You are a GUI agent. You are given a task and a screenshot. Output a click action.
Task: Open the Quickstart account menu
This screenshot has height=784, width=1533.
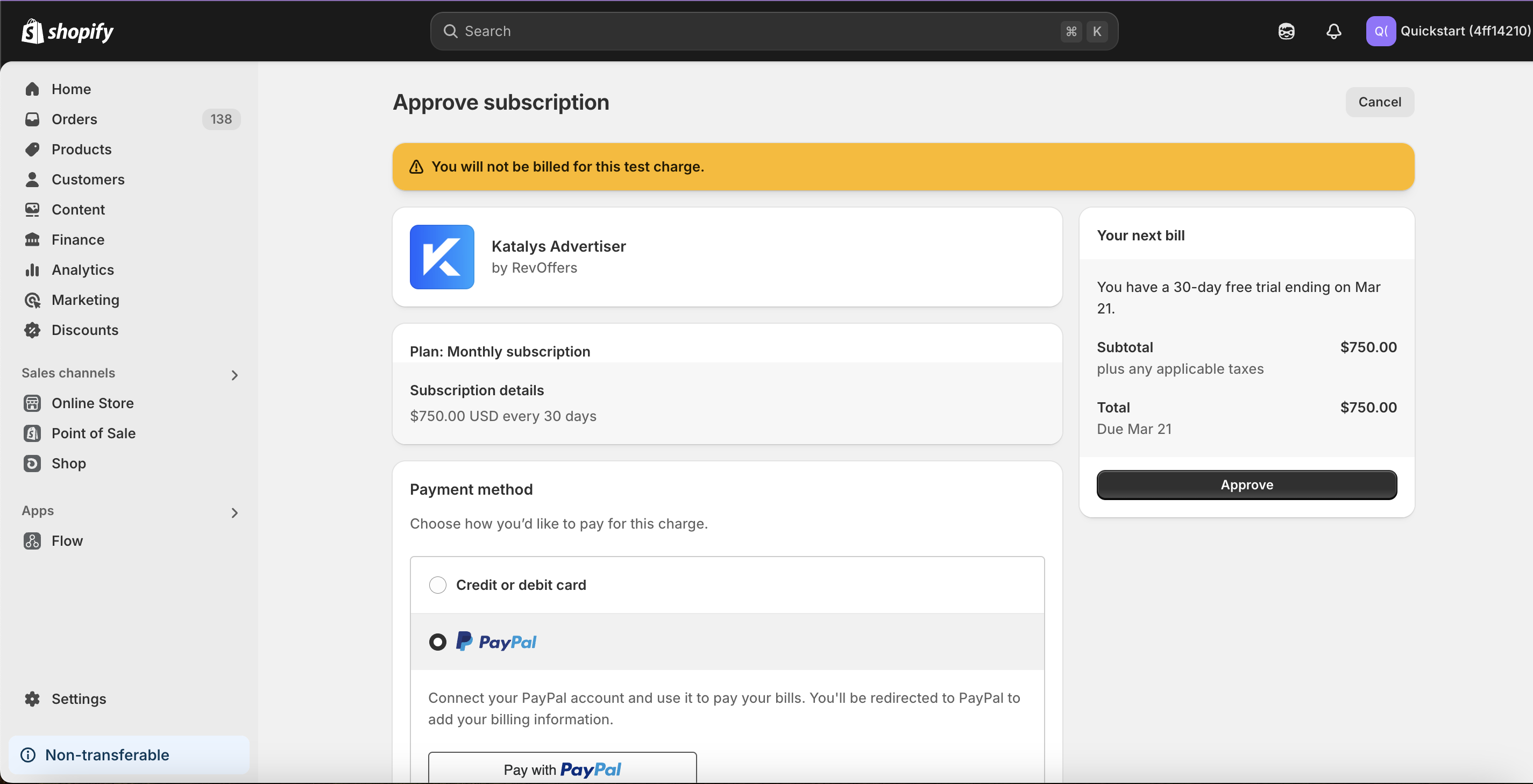[x=1447, y=31]
